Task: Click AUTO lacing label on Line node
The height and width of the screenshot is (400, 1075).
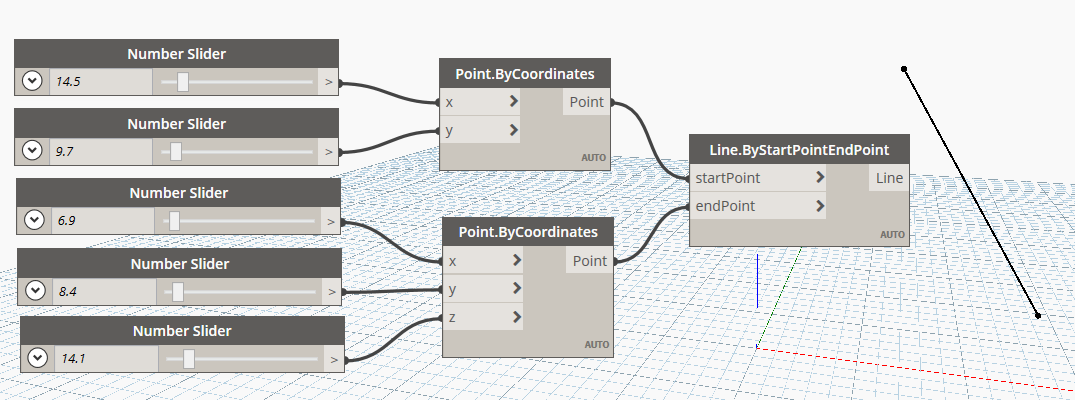Action: tap(893, 235)
